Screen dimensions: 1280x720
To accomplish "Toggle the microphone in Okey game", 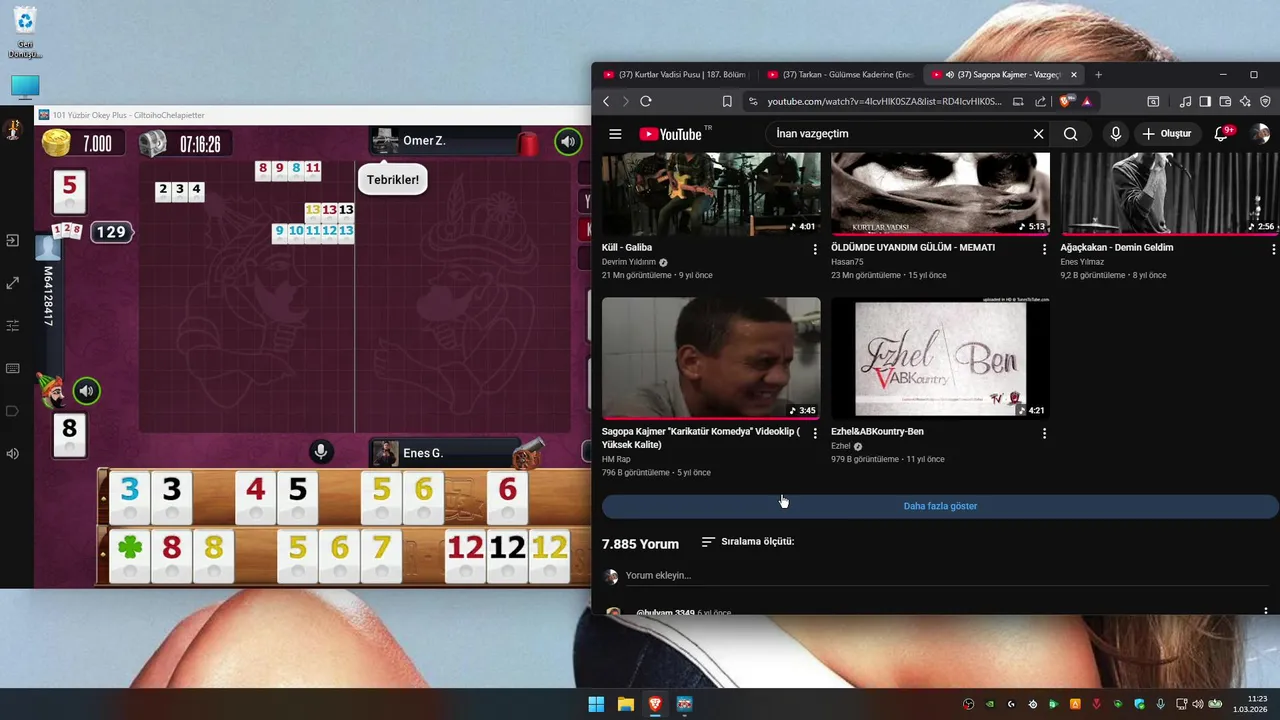I will coord(321,452).
